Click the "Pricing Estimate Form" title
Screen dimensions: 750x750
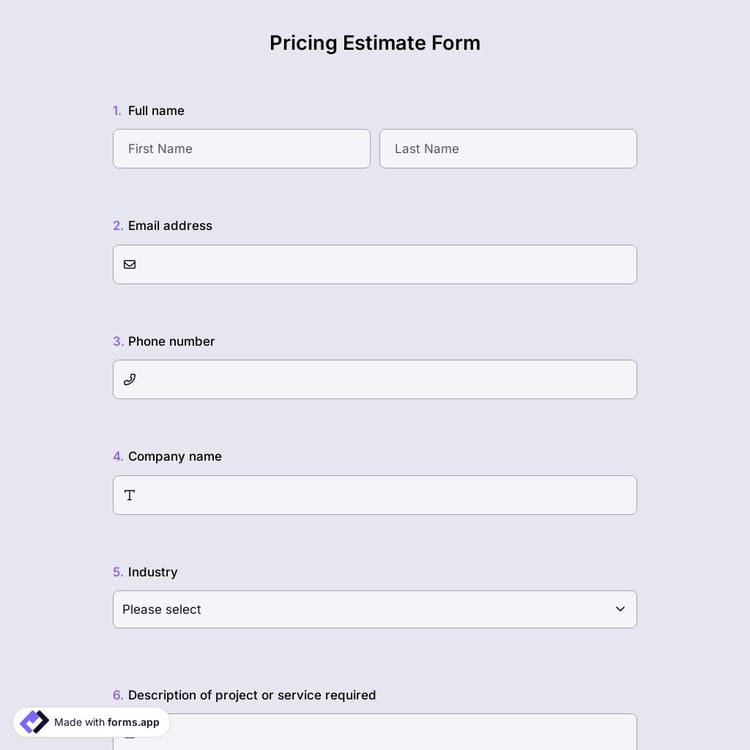point(375,43)
